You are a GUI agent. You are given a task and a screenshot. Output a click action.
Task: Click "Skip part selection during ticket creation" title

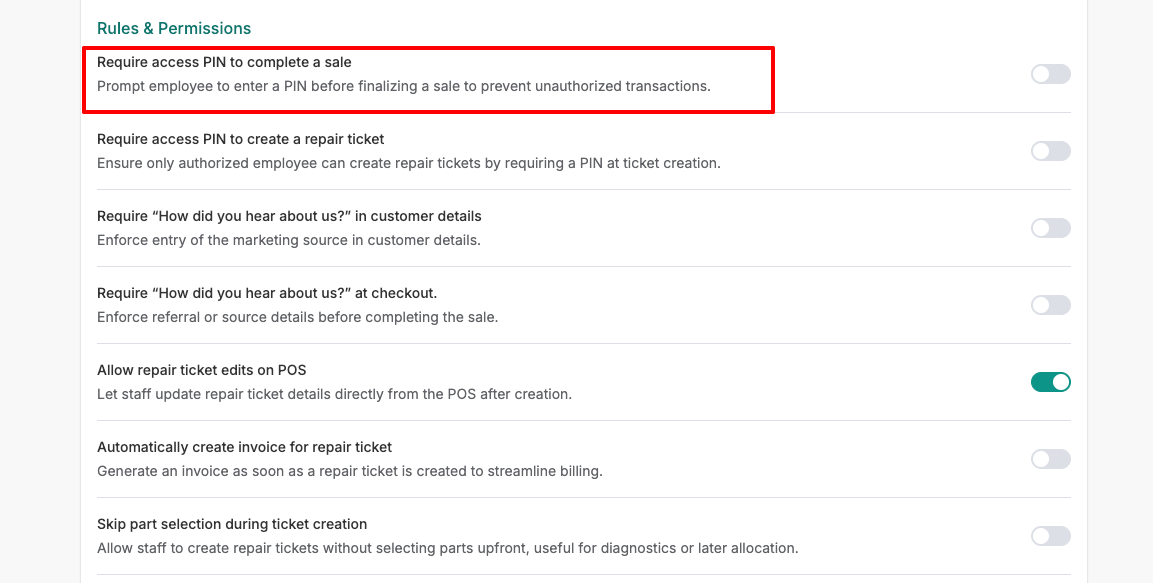click(x=232, y=524)
